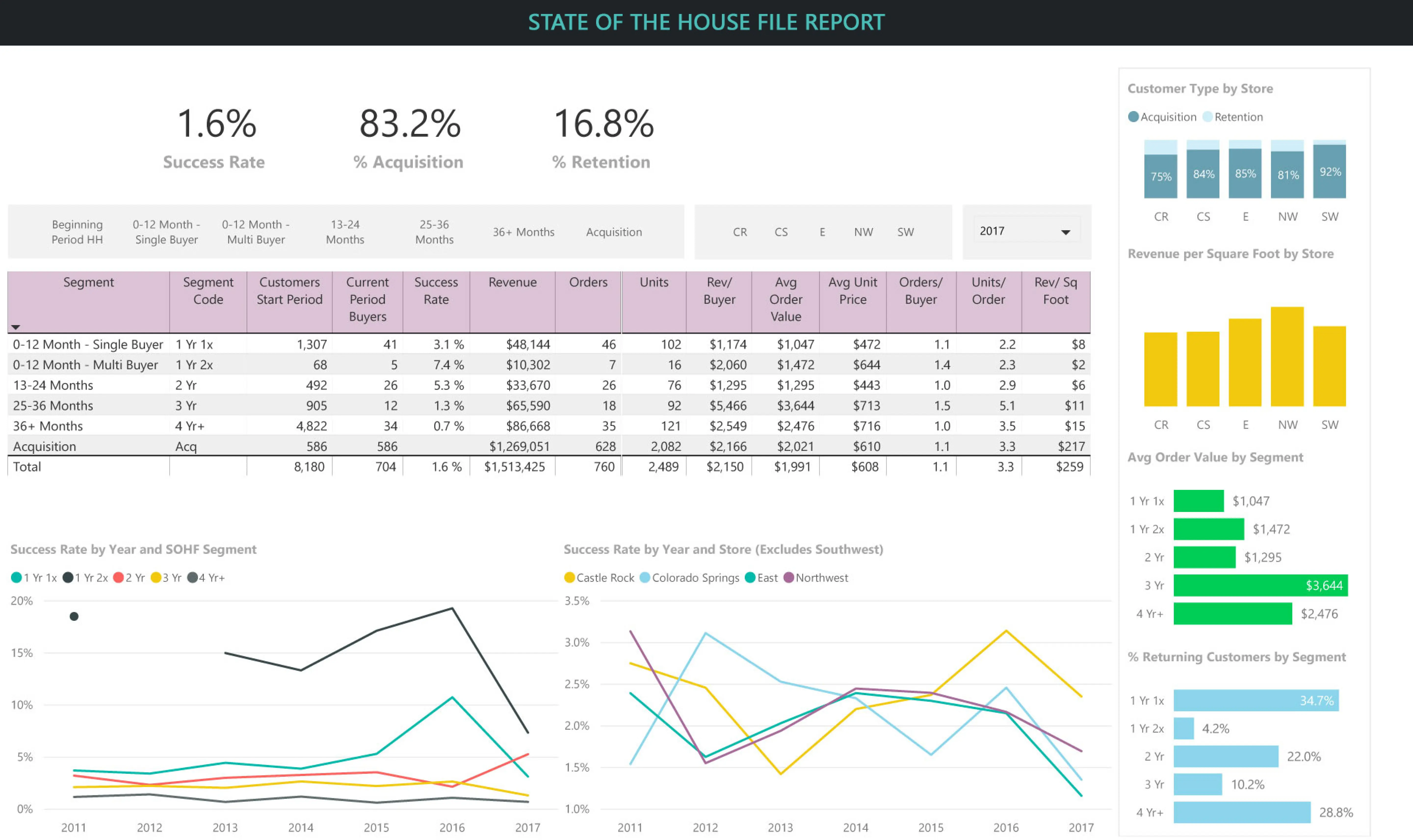Image resolution: width=1413 pixels, height=840 pixels.
Task: Click the 1 Yr 1x teal legend marker
Action: pos(16,577)
